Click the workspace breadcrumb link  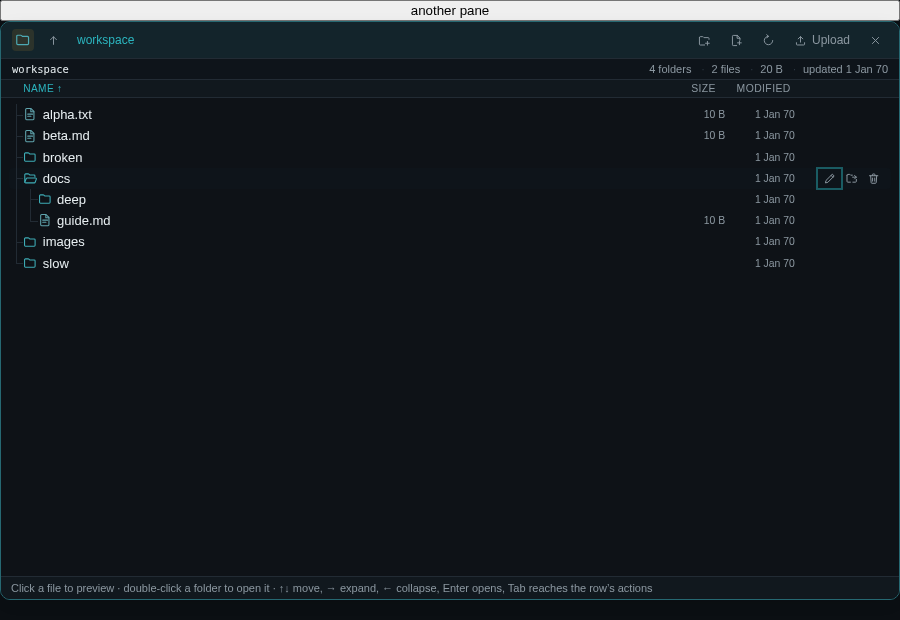[x=106, y=40]
